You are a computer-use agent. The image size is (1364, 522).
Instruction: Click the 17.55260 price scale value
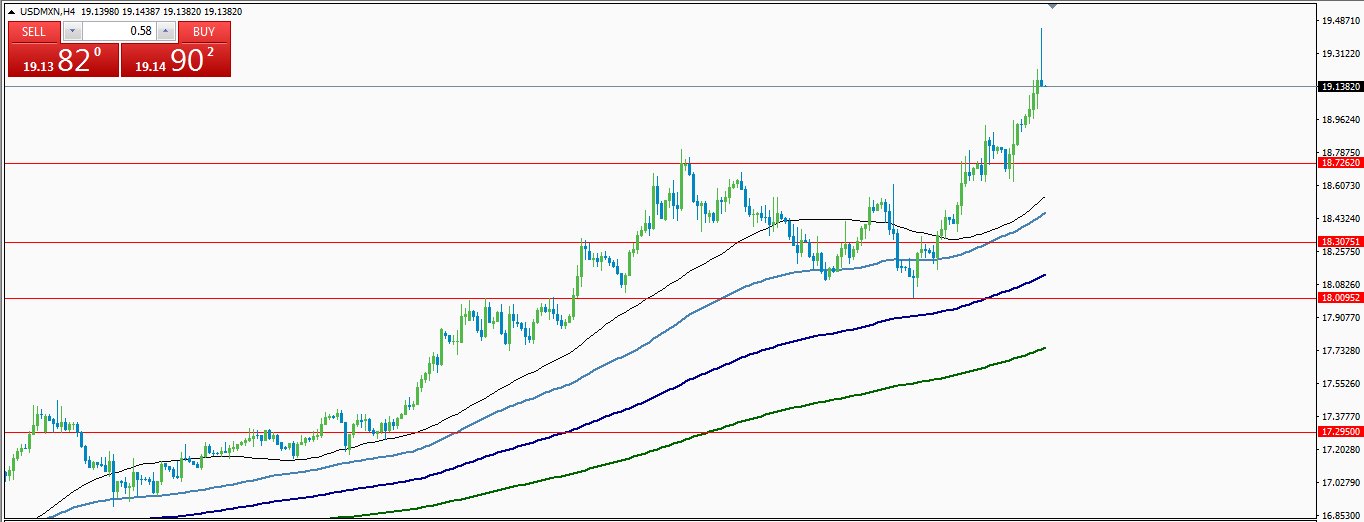coord(1340,384)
